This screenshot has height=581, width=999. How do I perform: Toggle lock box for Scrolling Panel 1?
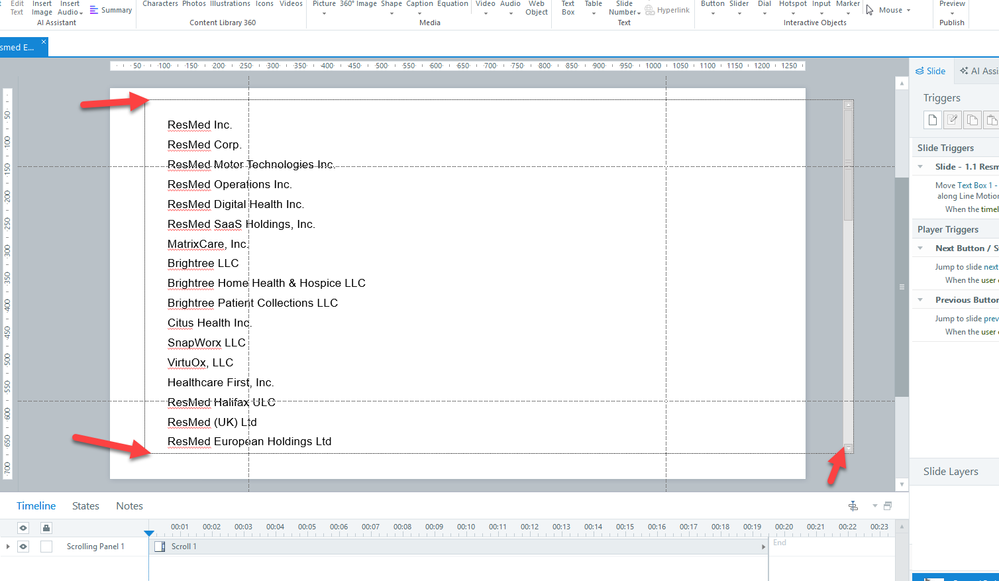click(x=46, y=547)
